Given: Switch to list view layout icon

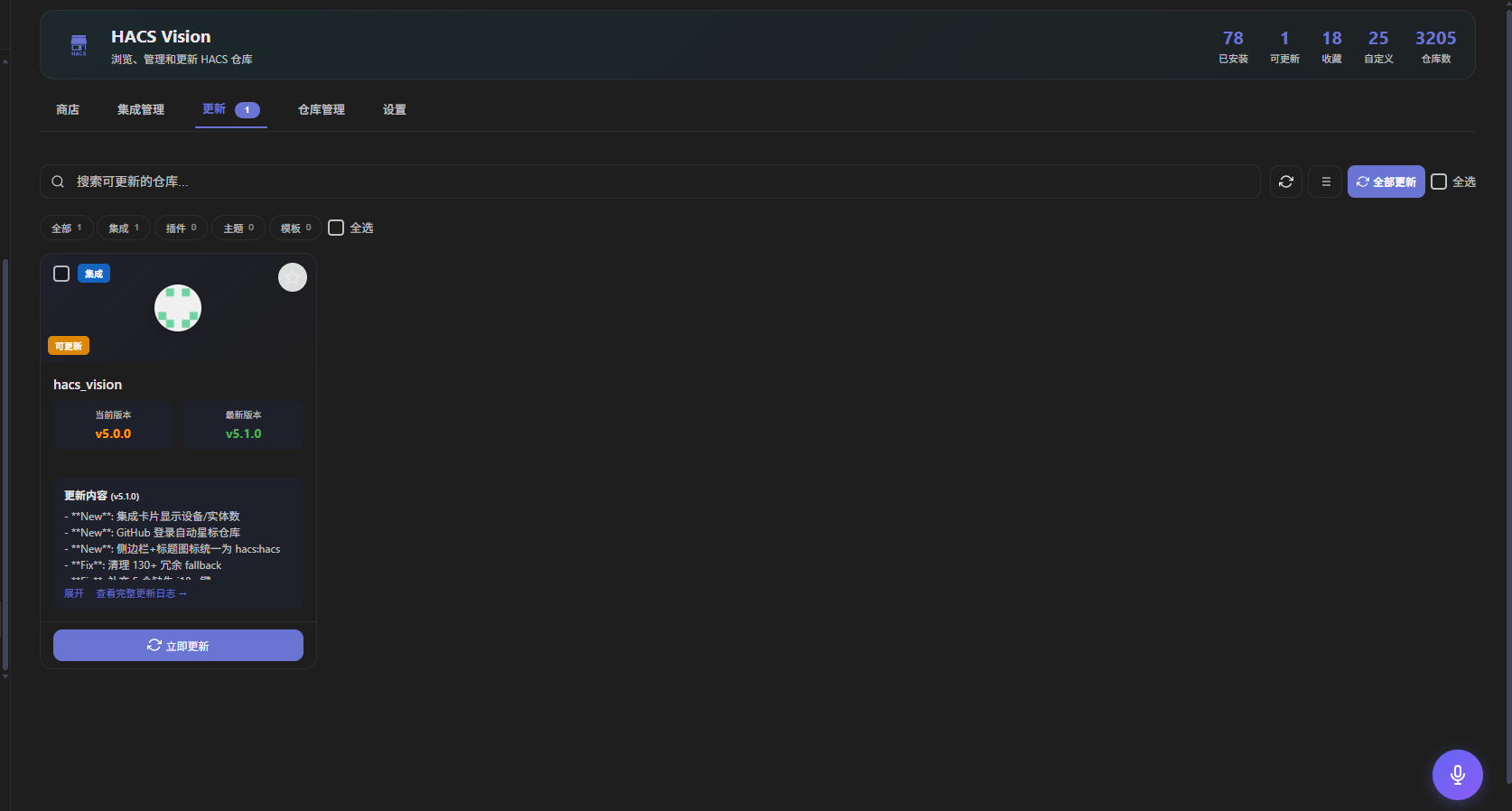Looking at the screenshot, I should (x=1326, y=182).
